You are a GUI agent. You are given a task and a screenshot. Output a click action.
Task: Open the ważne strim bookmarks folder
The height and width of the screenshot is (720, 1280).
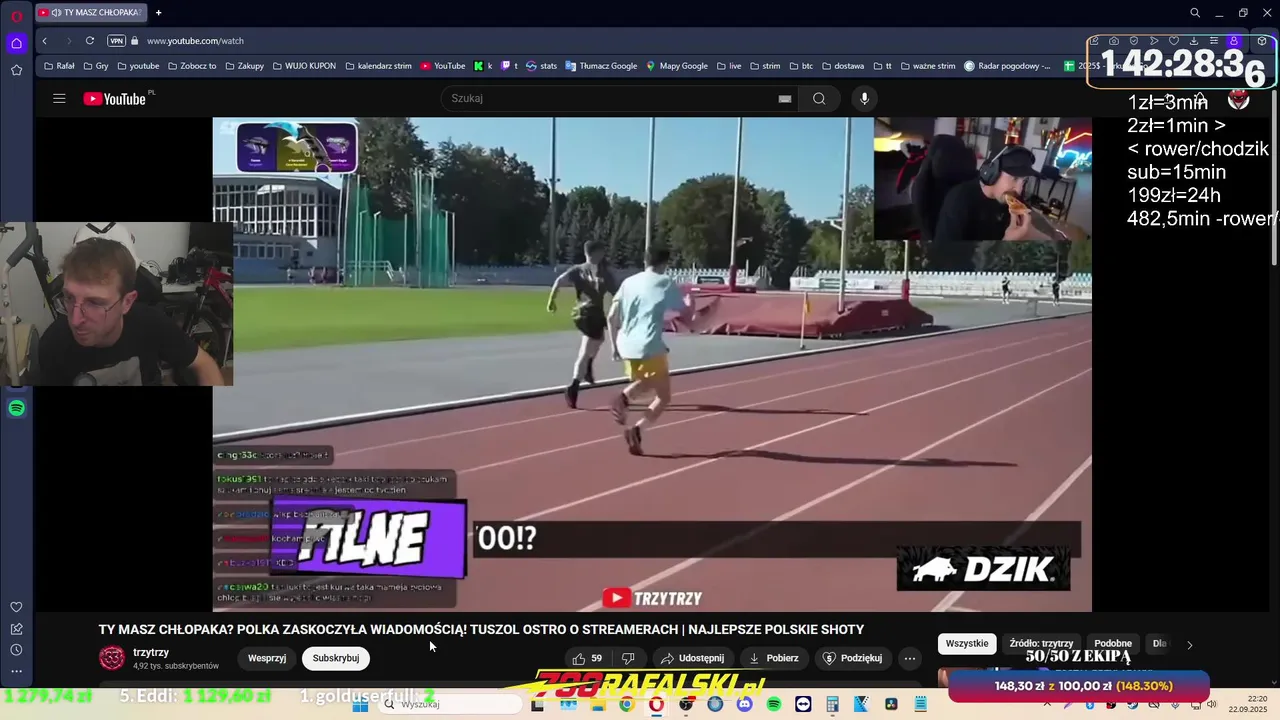(929, 66)
